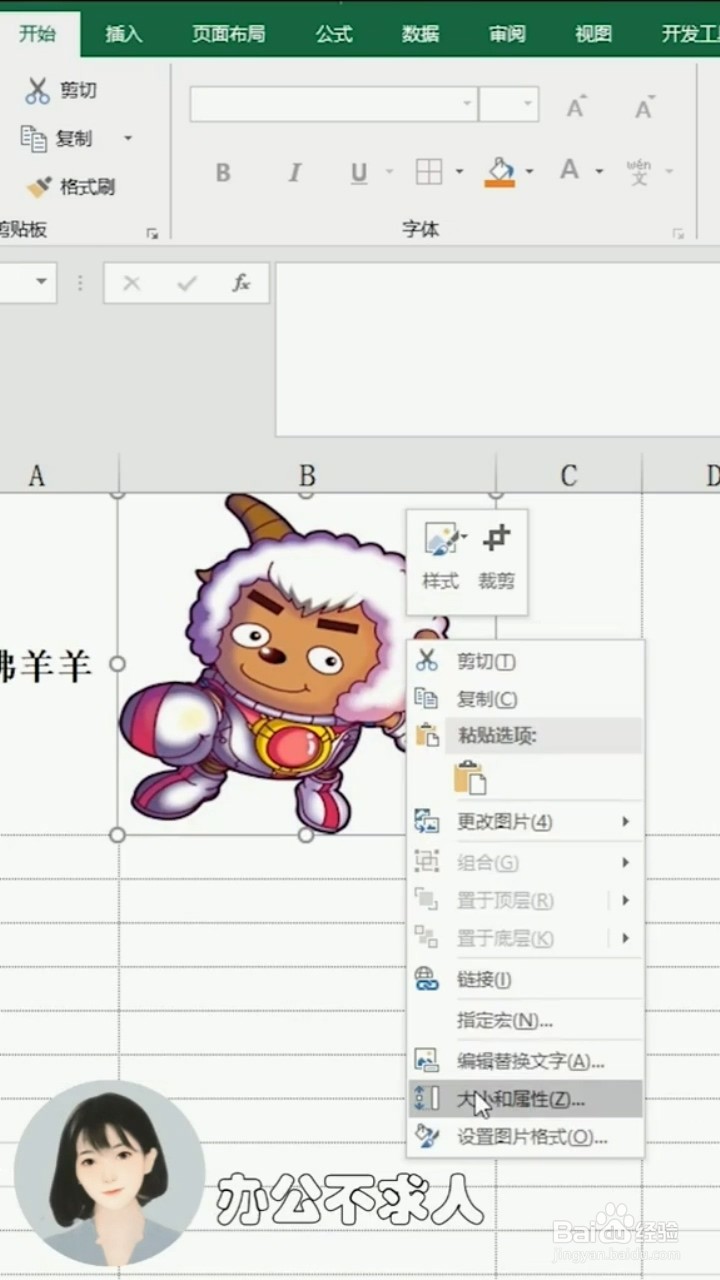Choose 大小和属性(Z)... entry
The height and width of the screenshot is (1280, 720).
[525, 1099]
